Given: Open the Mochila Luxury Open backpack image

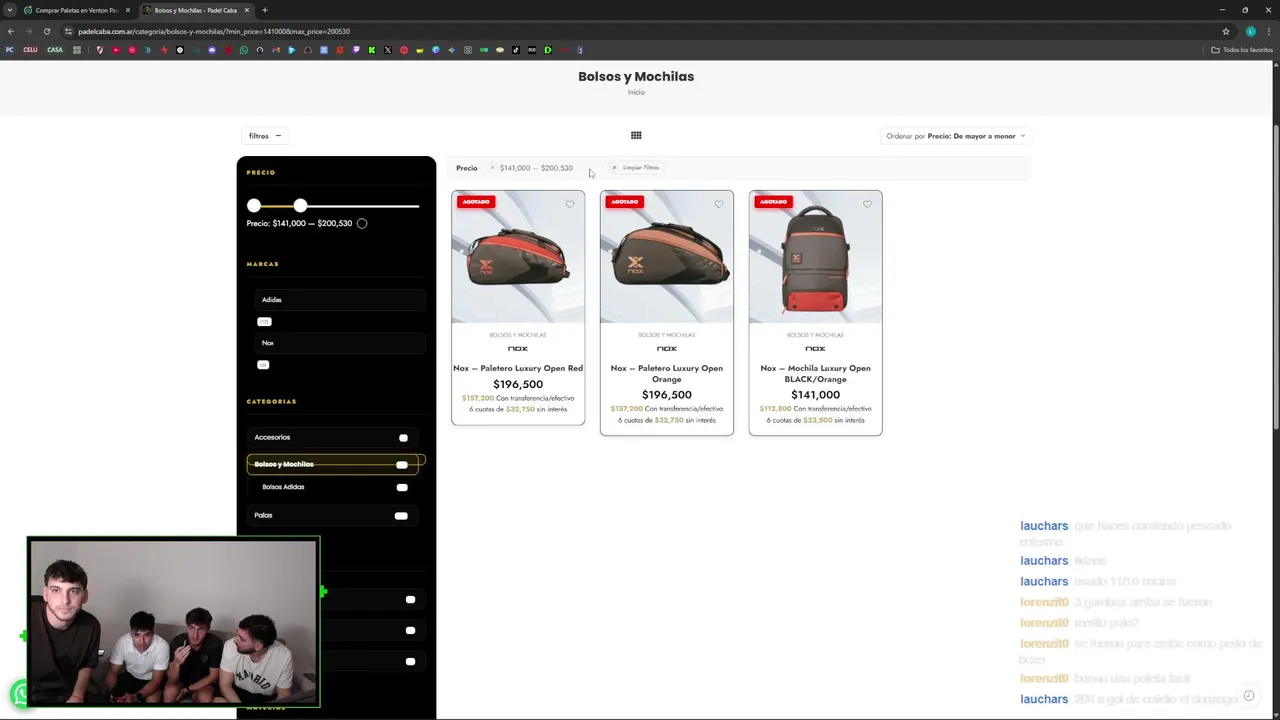Looking at the screenshot, I should pyautogui.click(x=816, y=257).
